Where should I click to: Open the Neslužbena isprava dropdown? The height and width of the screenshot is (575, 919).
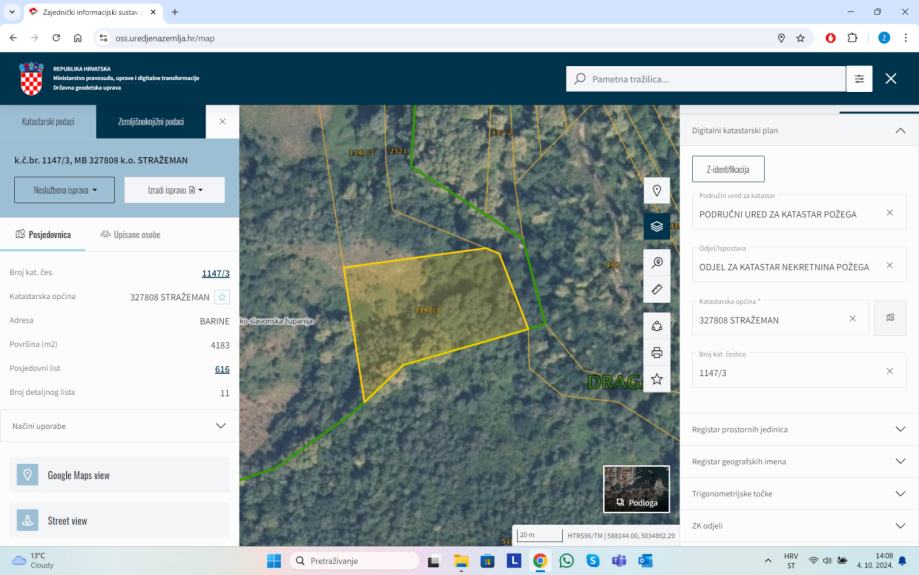tap(64, 190)
